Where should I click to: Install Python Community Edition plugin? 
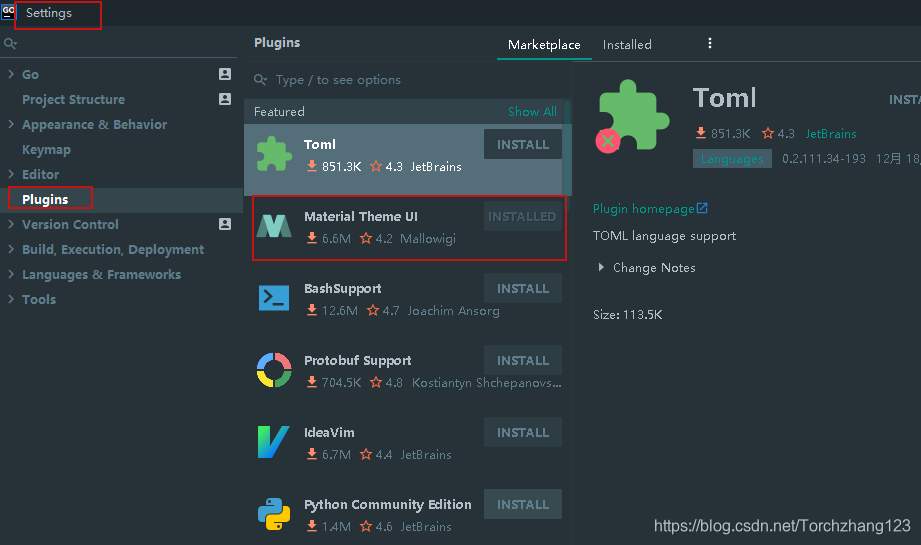(523, 504)
